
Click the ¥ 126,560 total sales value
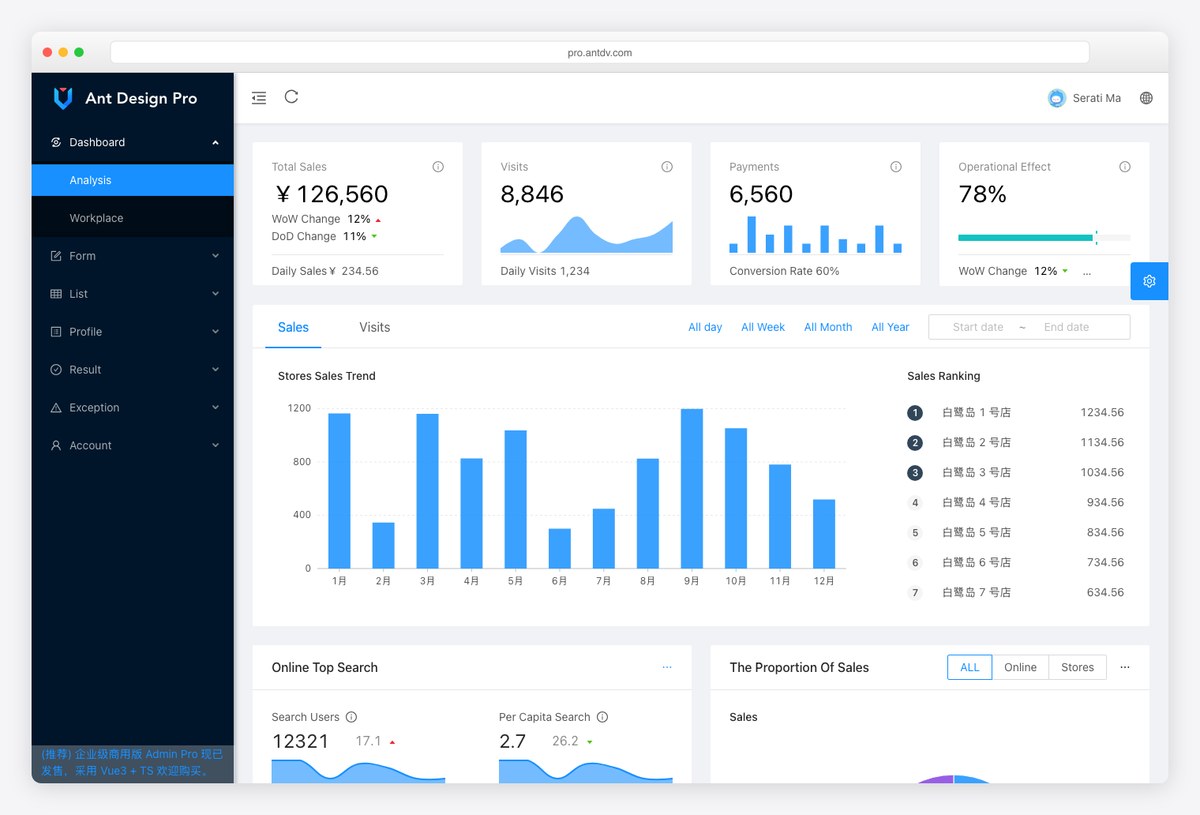(x=331, y=194)
